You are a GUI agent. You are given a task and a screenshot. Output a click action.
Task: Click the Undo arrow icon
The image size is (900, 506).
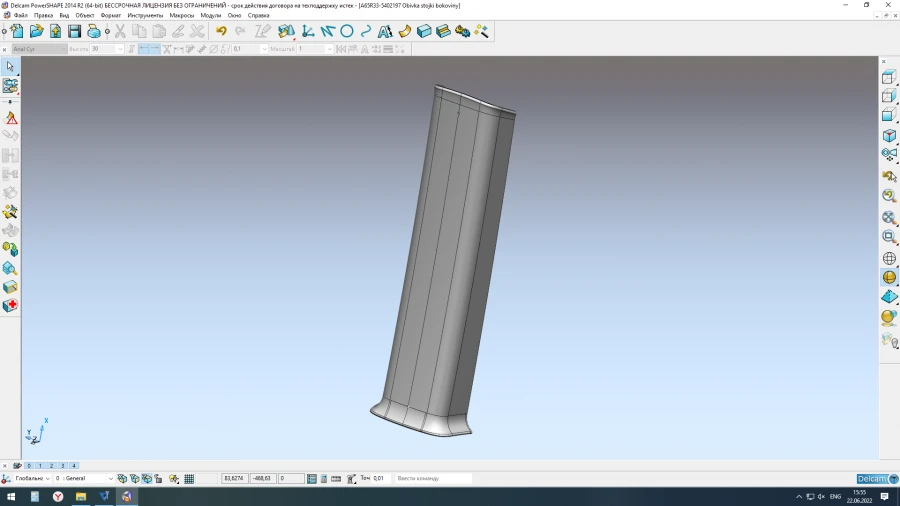click(x=221, y=31)
